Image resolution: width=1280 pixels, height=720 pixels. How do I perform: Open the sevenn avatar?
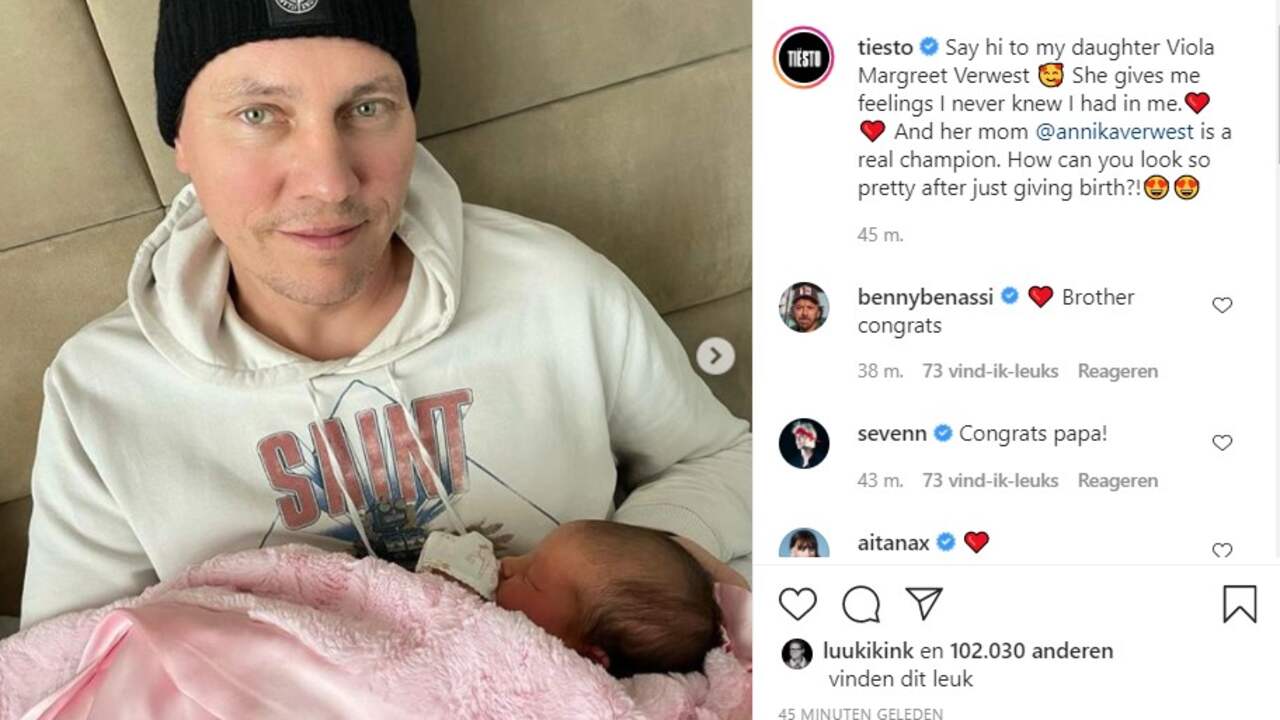point(804,443)
